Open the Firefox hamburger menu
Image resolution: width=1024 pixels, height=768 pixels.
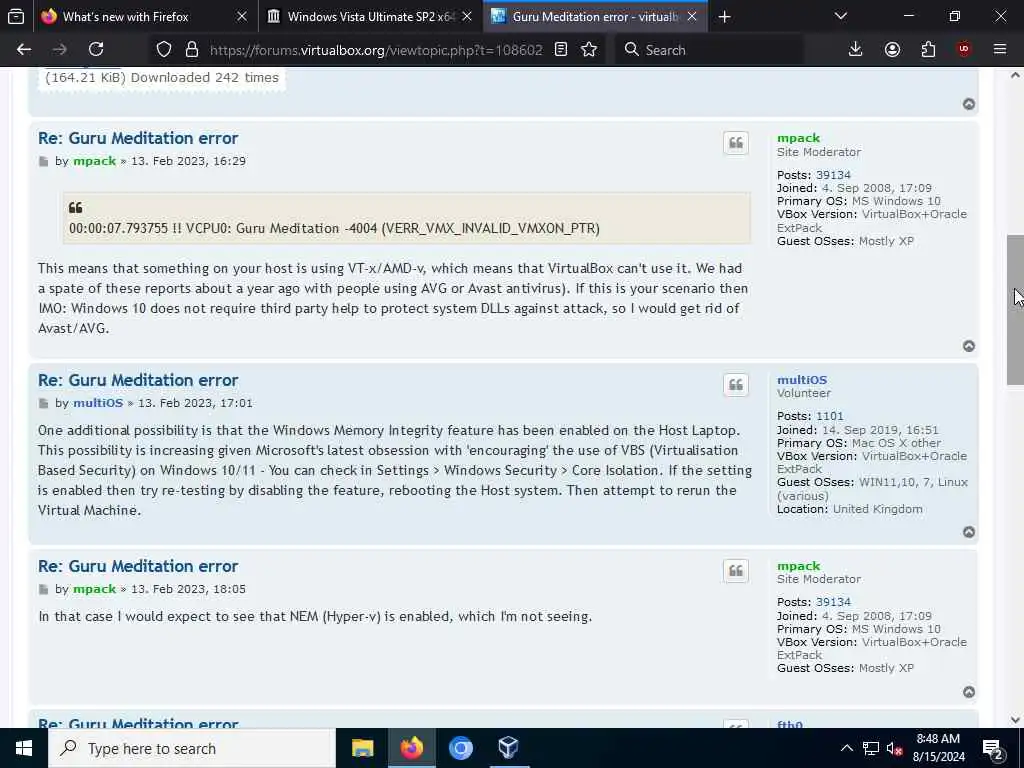pos(1000,50)
